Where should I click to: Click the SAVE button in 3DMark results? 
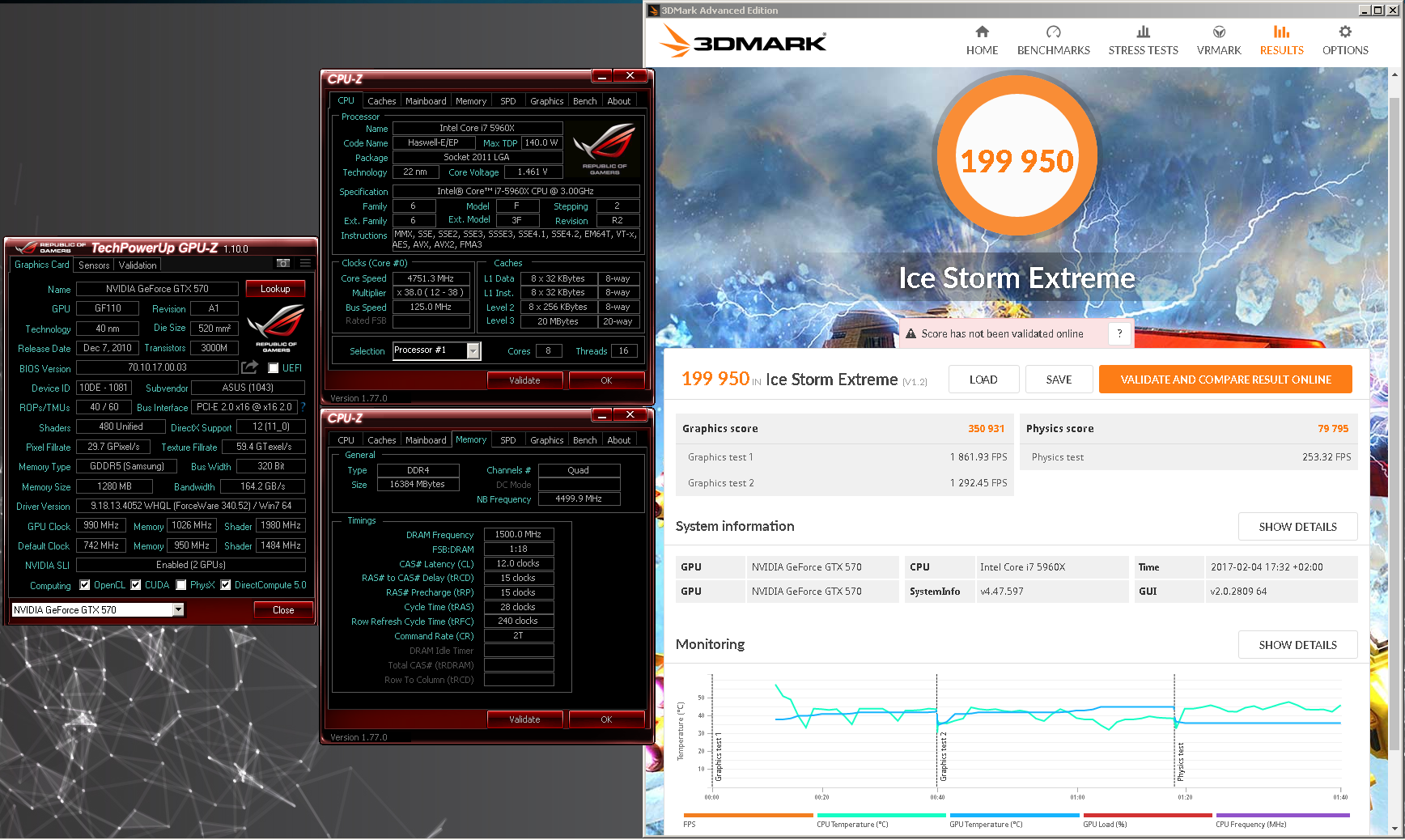click(x=1059, y=380)
